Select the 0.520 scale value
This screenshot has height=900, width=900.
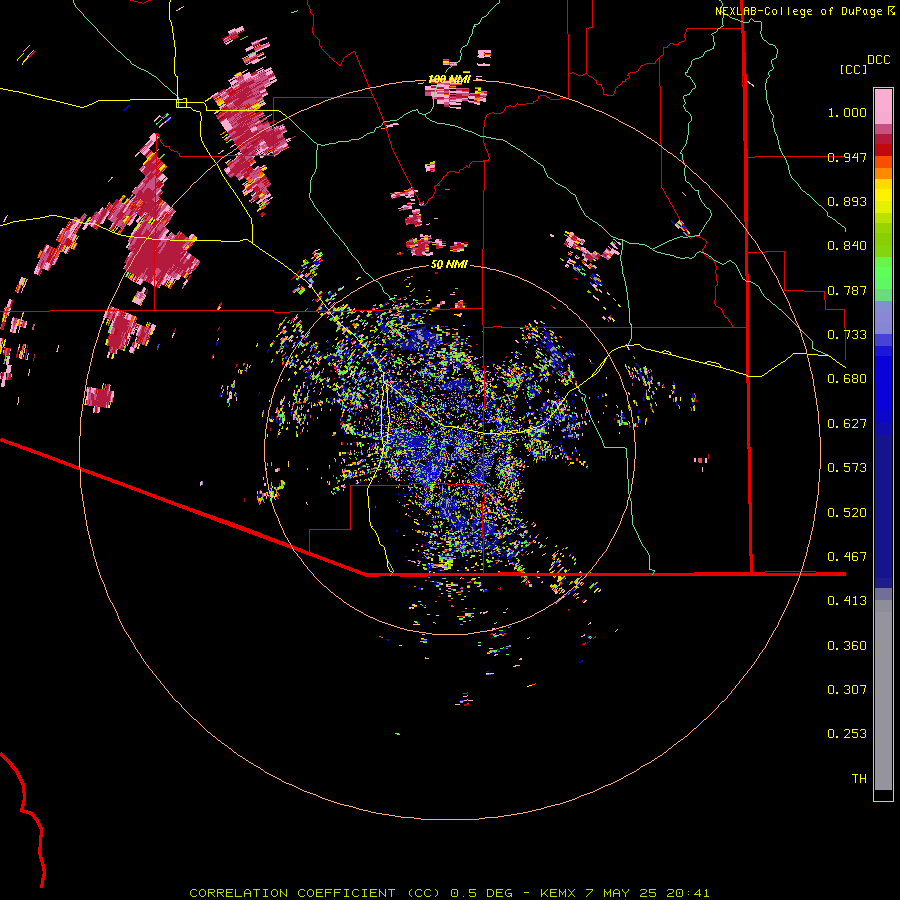coord(847,513)
